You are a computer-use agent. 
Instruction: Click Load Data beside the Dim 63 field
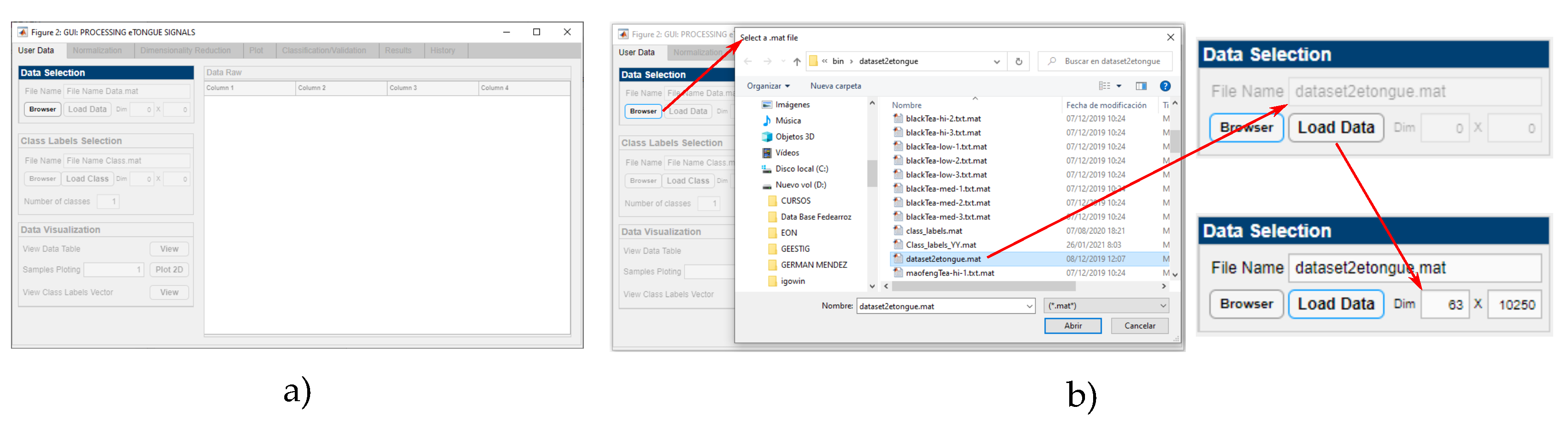[x=1335, y=304]
